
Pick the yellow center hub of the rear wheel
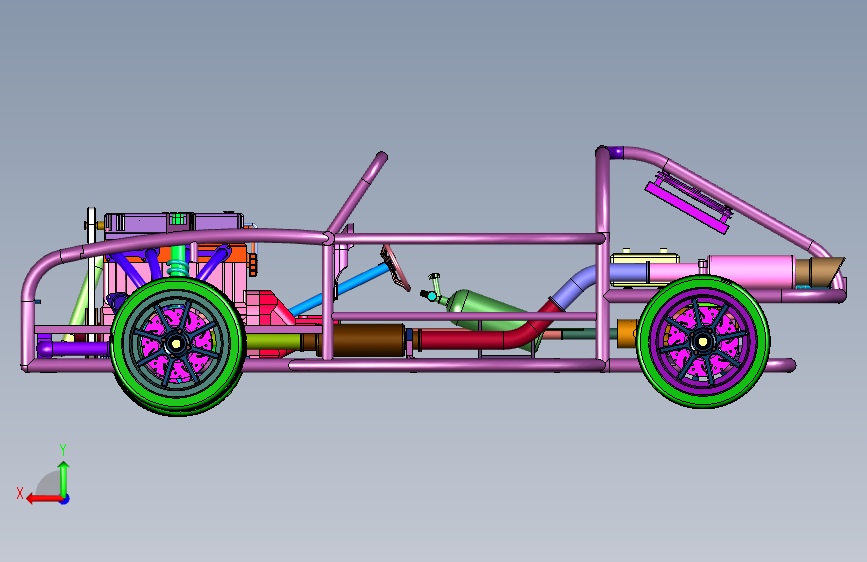coord(703,341)
